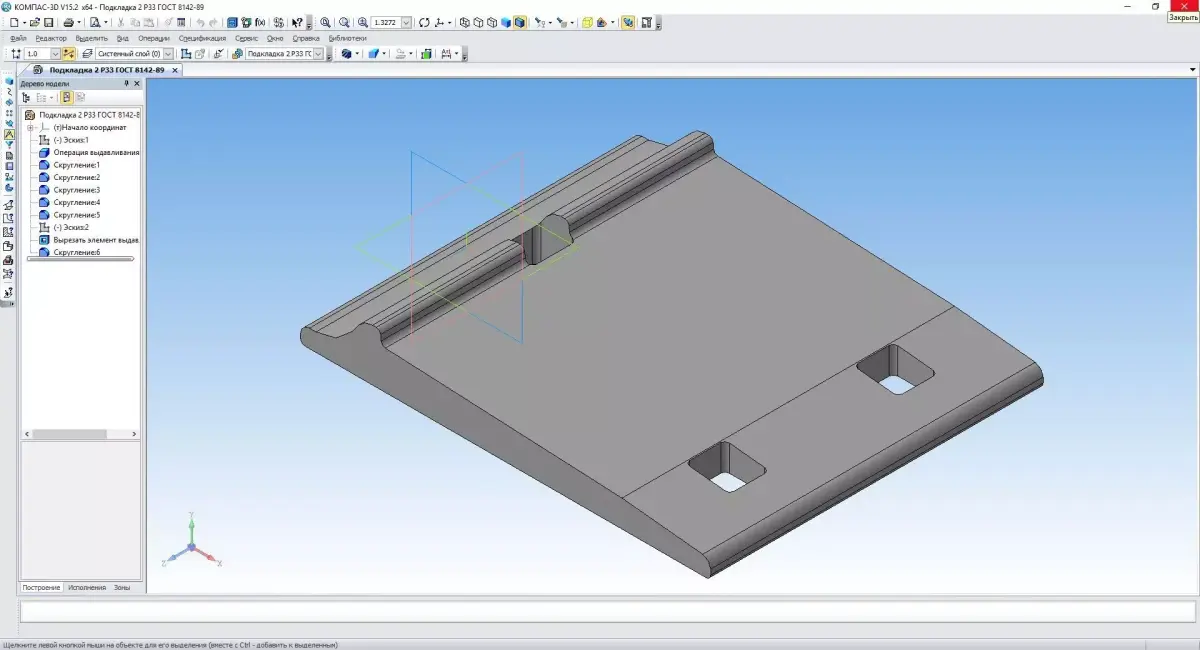Toggle shaded with edges display mode
Image resolution: width=1200 pixels, height=650 pixels.
519,22
